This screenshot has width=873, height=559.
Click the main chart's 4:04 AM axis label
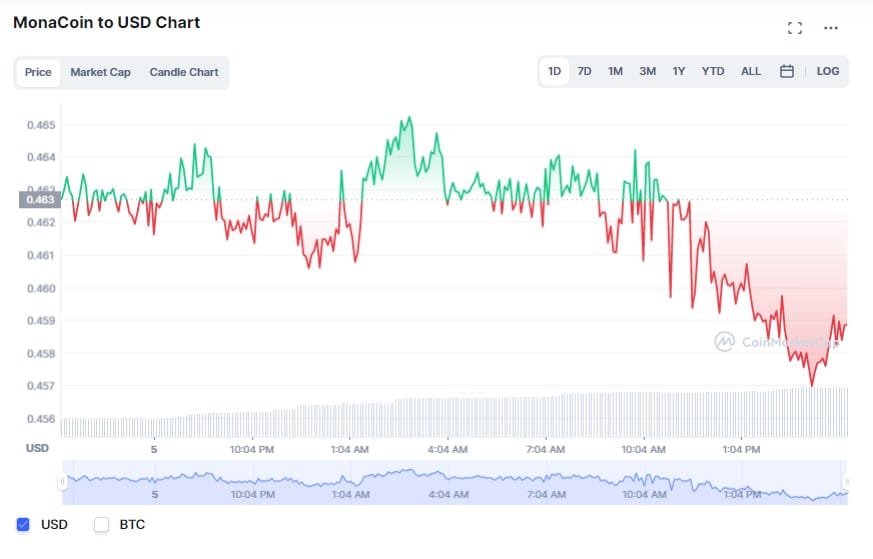[448, 449]
